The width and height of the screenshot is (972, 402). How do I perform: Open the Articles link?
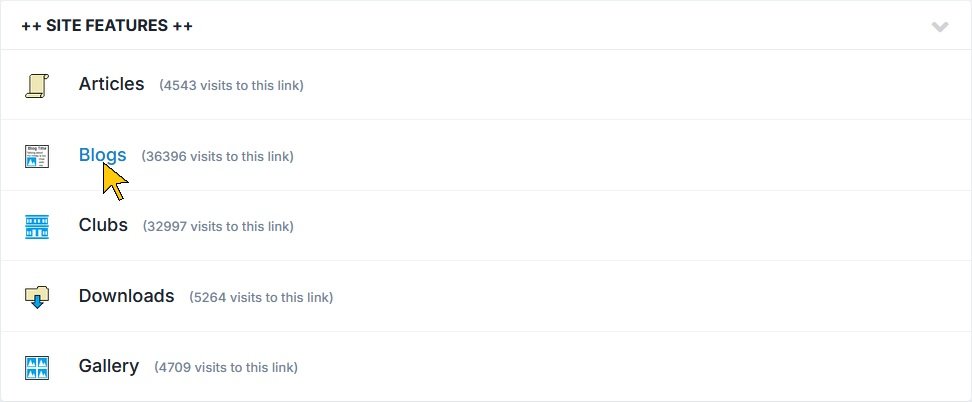coord(111,85)
